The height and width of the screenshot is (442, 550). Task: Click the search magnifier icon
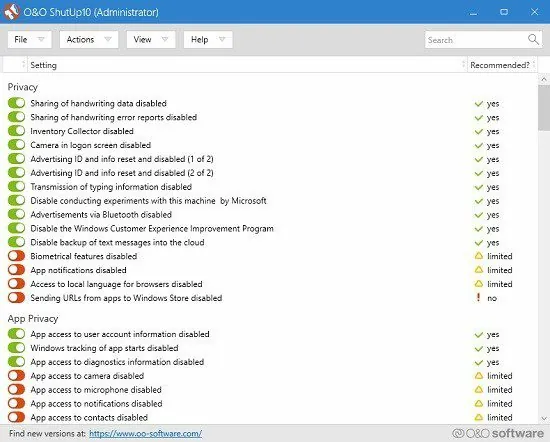click(x=533, y=39)
